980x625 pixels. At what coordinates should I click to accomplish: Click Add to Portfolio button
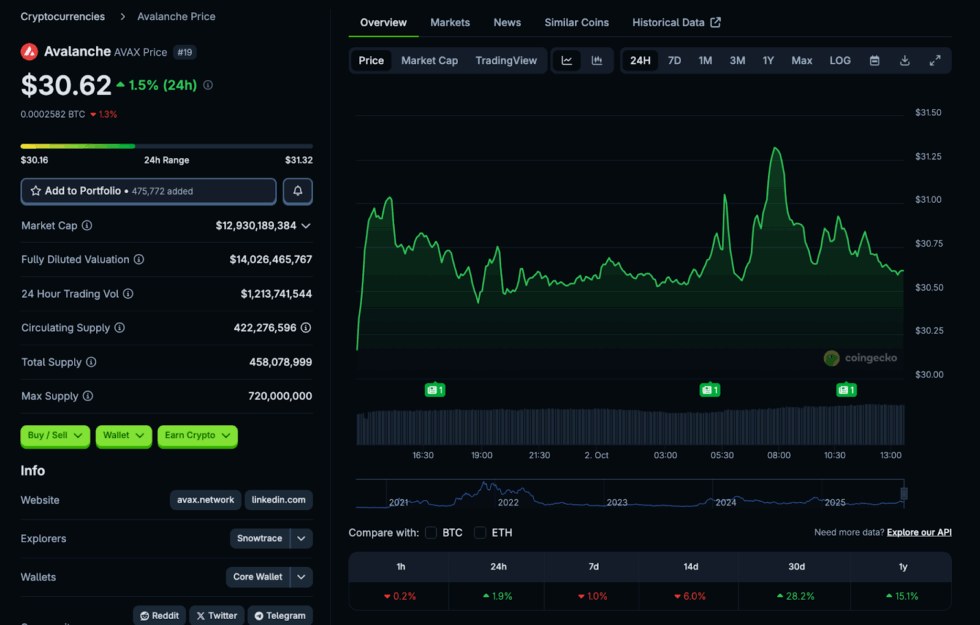pos(148,191)
